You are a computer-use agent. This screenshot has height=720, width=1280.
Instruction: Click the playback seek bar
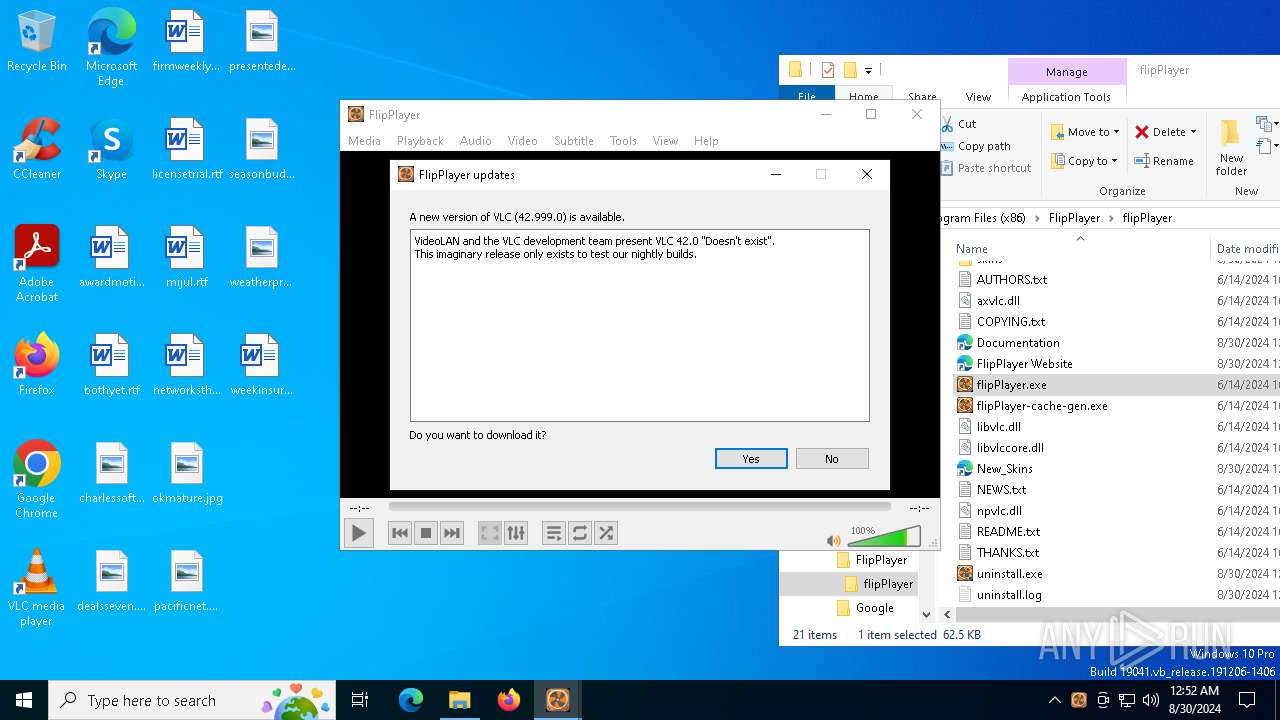click(640, 507)
